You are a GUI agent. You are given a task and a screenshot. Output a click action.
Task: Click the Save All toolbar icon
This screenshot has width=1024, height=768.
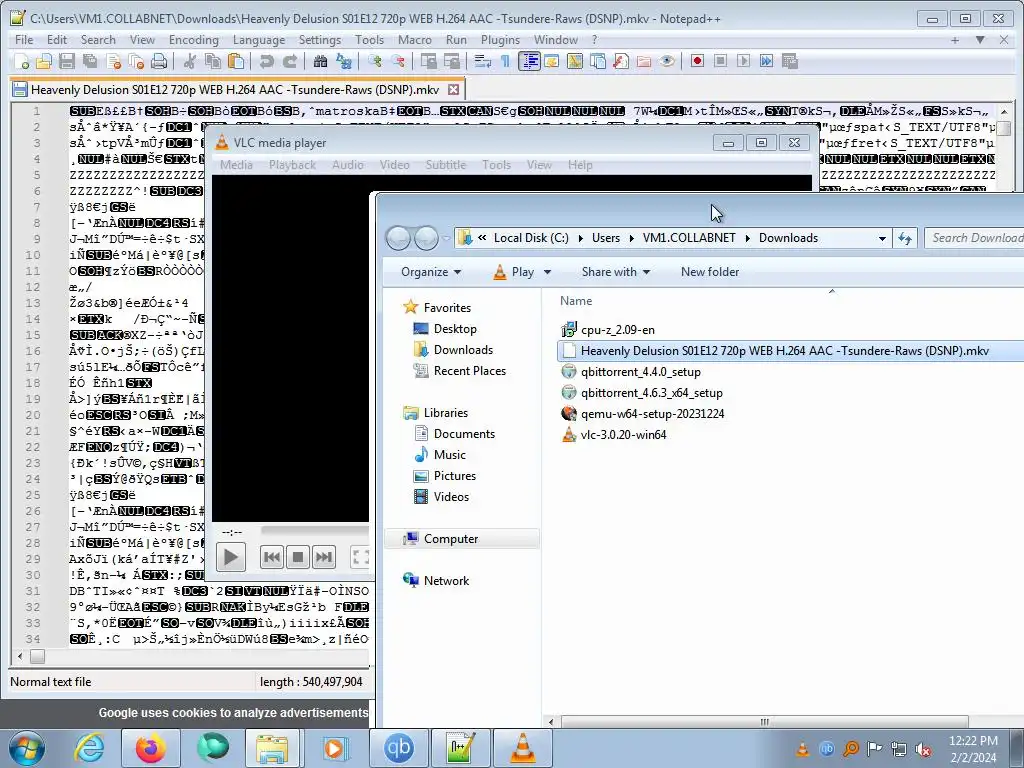pos(89,61)
